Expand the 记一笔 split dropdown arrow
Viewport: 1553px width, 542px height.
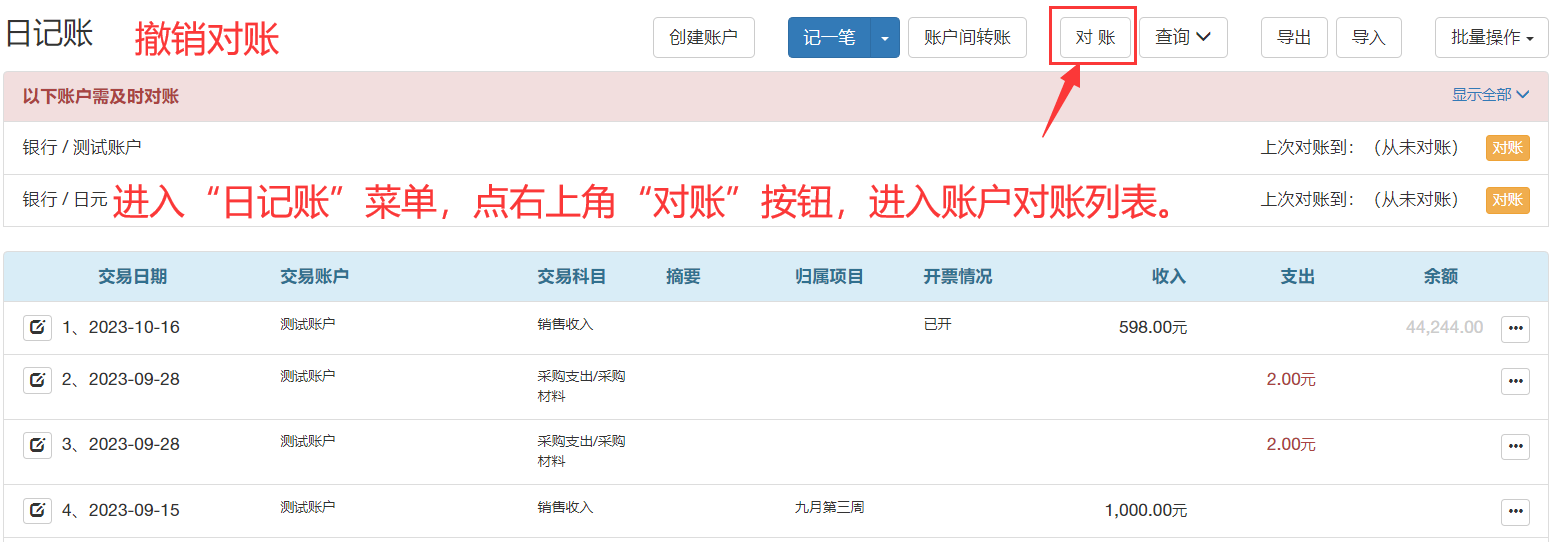point(885,38)
